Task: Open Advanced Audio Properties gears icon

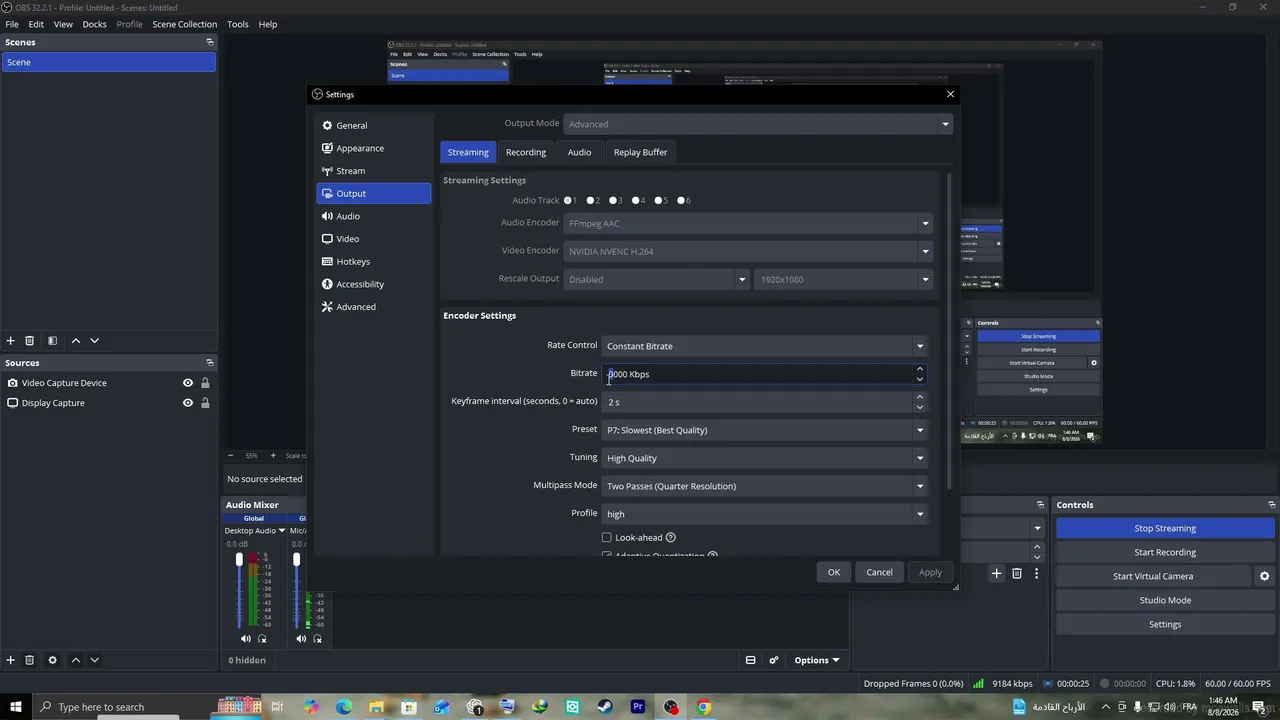Action: (x=774, y=660)
